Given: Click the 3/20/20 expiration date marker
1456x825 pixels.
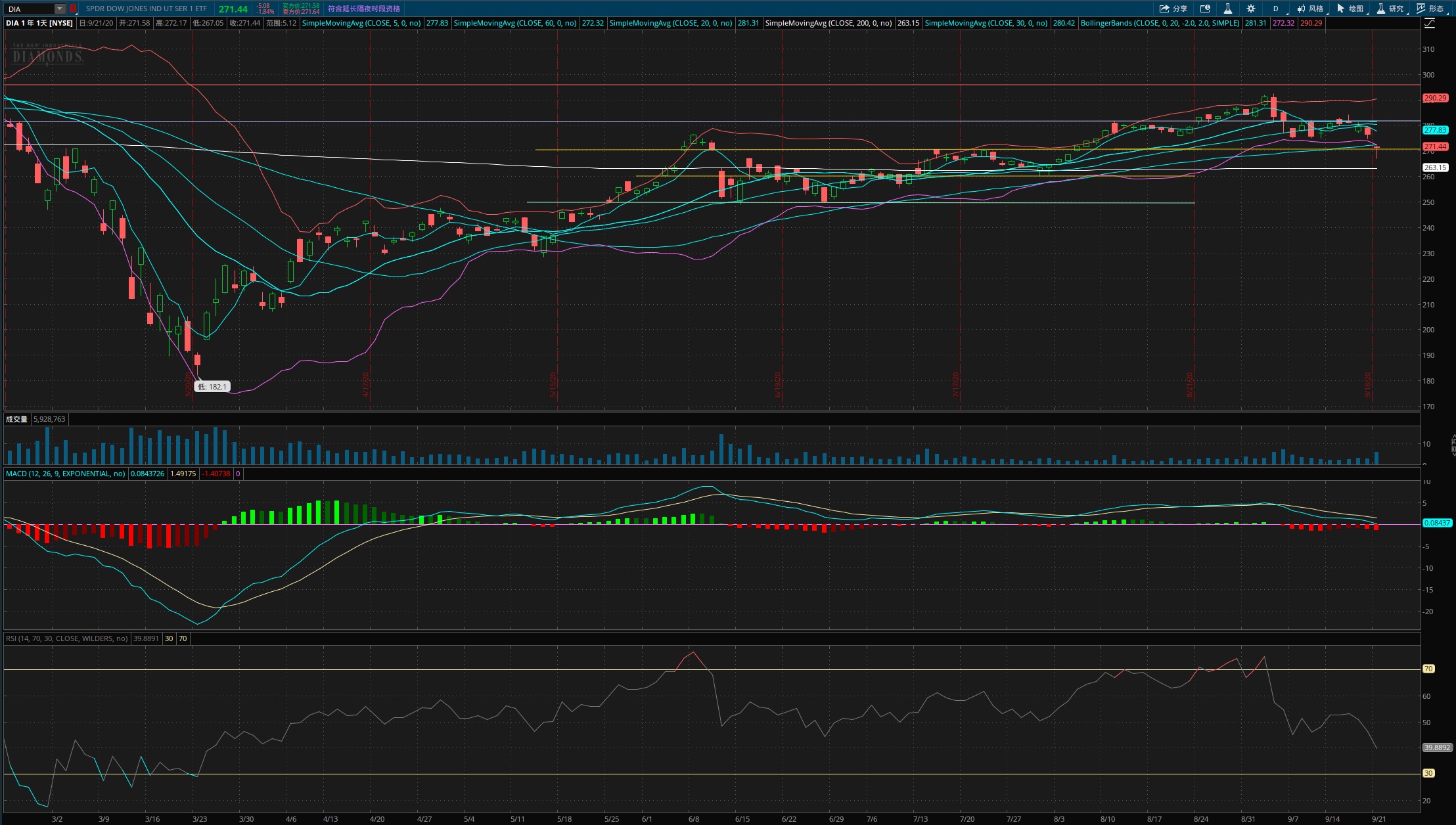Looking at the screenshot, I should [x=188, y=385].
